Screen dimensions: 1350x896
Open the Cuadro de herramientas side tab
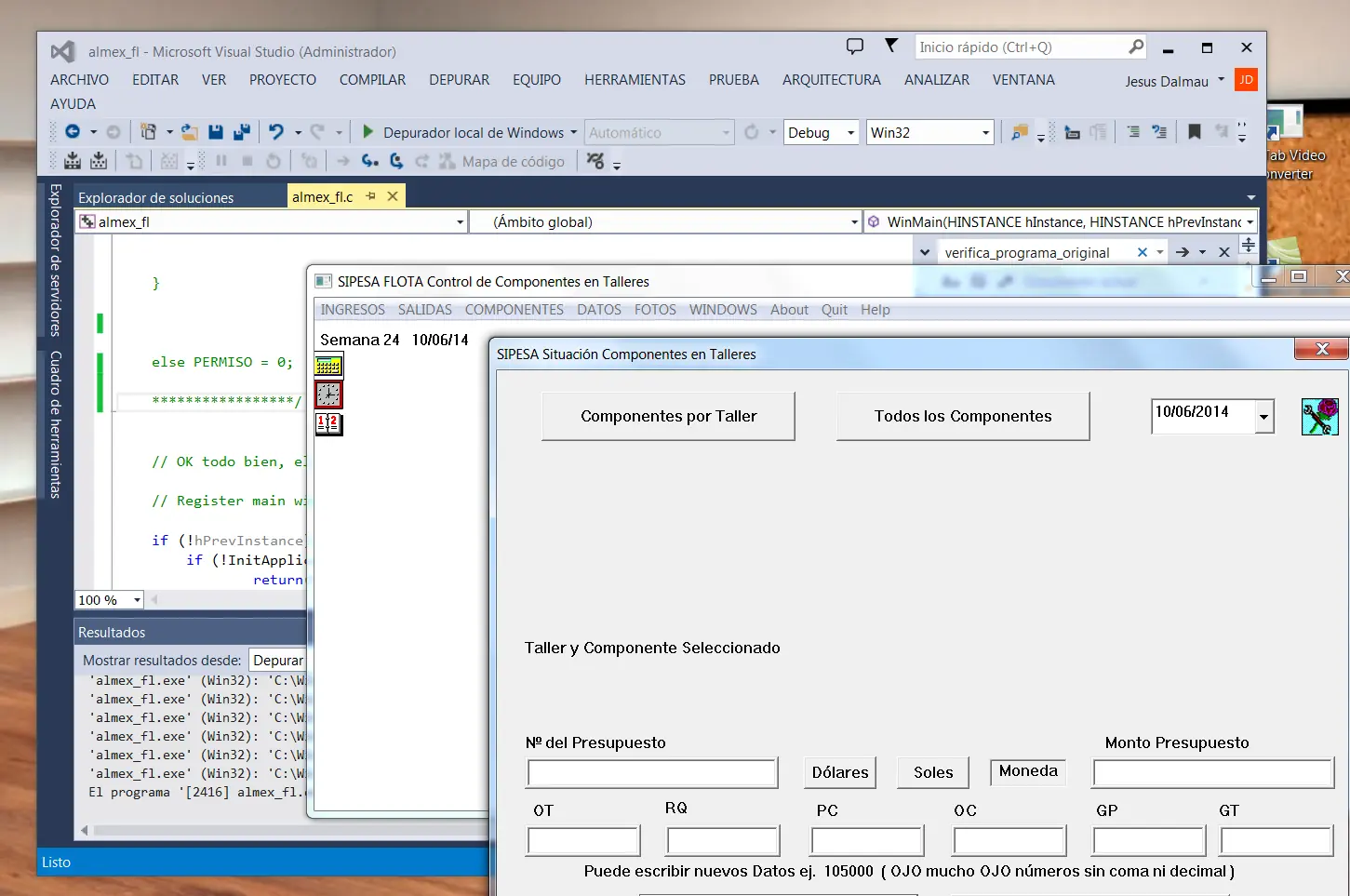(x=55, y=424)
